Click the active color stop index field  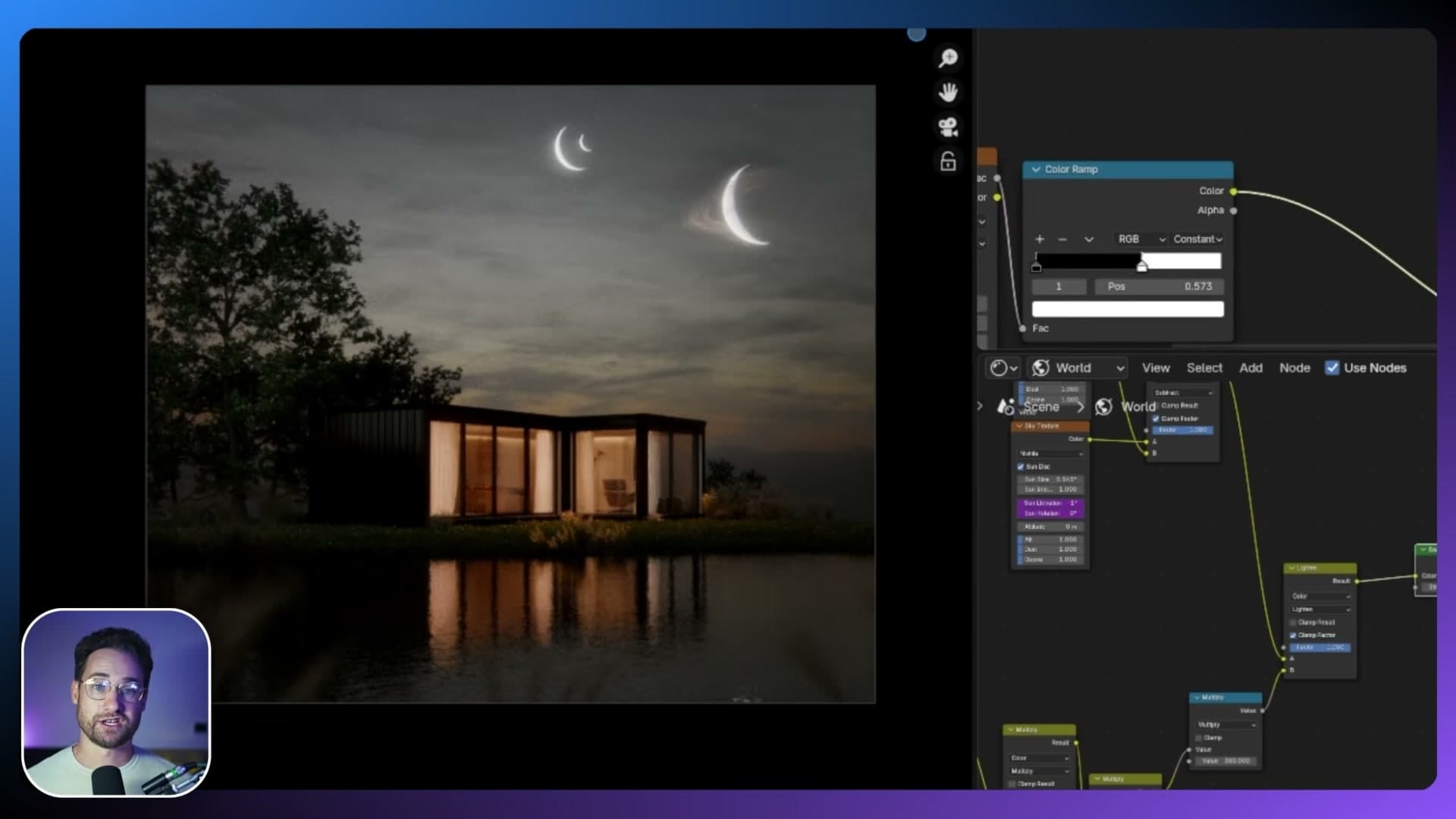(x=1059, y=287)
